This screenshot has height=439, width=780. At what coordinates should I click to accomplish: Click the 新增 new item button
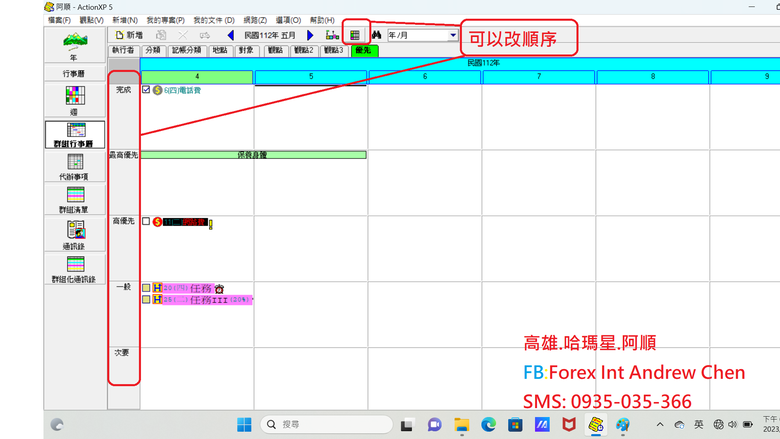click(x=129, y=35)
